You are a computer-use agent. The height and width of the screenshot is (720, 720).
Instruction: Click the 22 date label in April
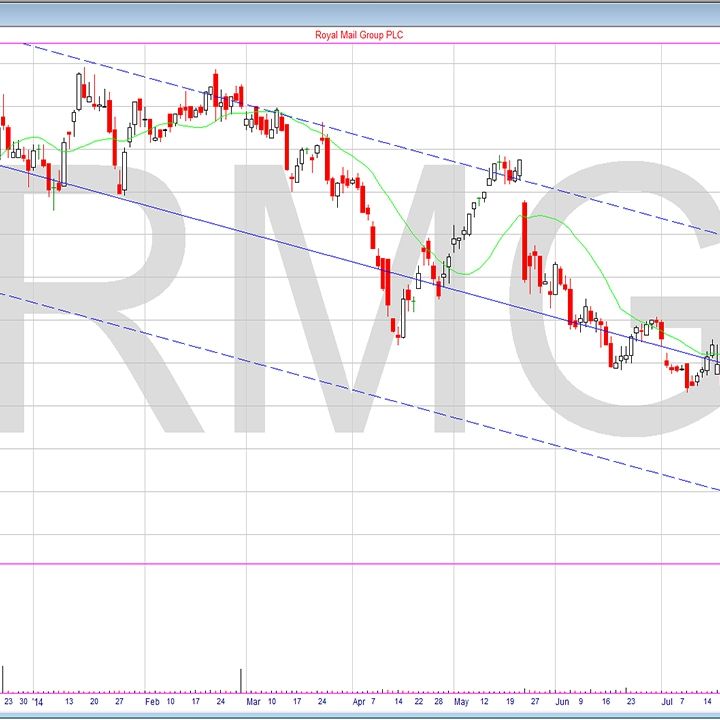click(419, 701)
